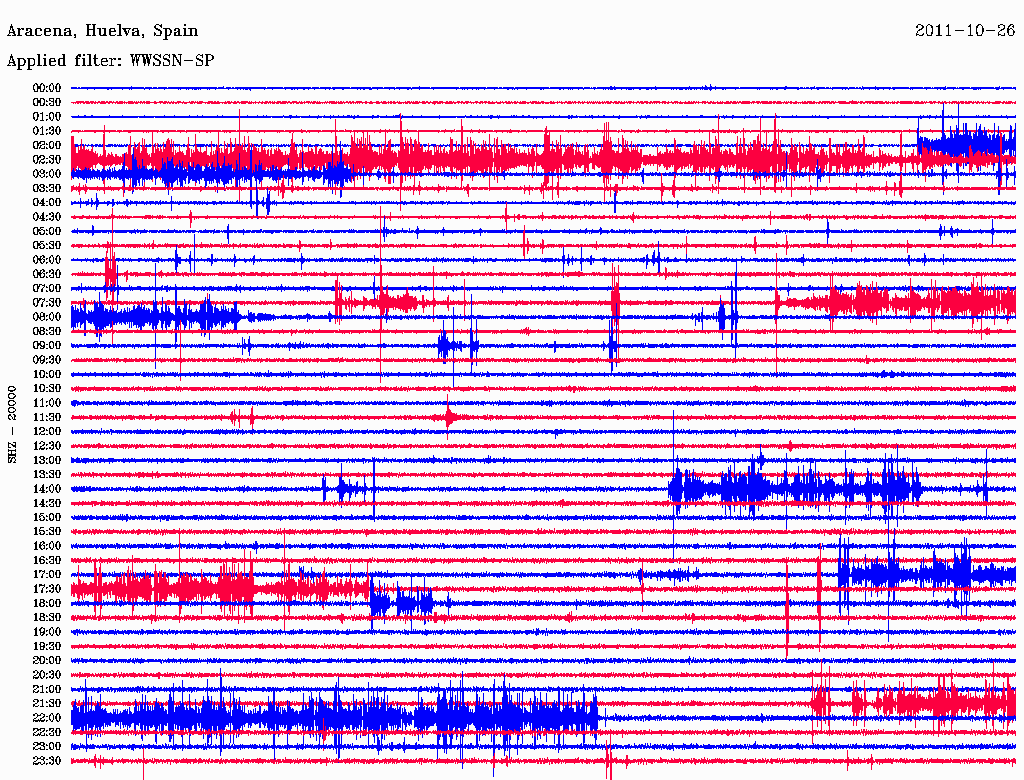Click the 04:30 time label
1024x780 pixels.
coord(46,217)
